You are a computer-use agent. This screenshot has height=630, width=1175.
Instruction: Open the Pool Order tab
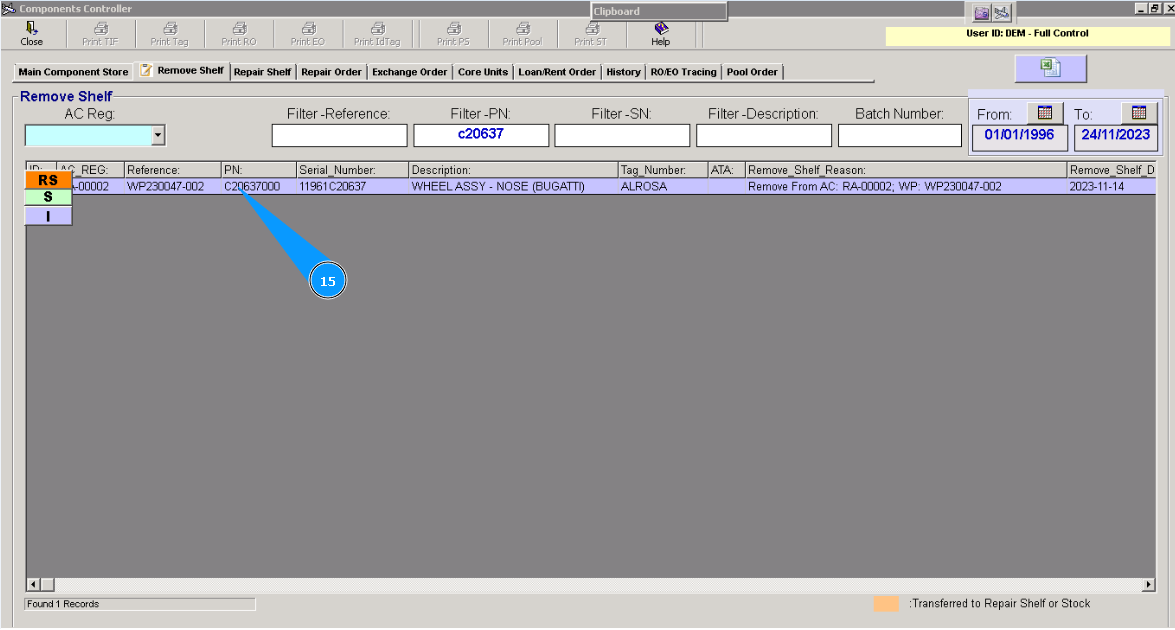tap(752, 72)
